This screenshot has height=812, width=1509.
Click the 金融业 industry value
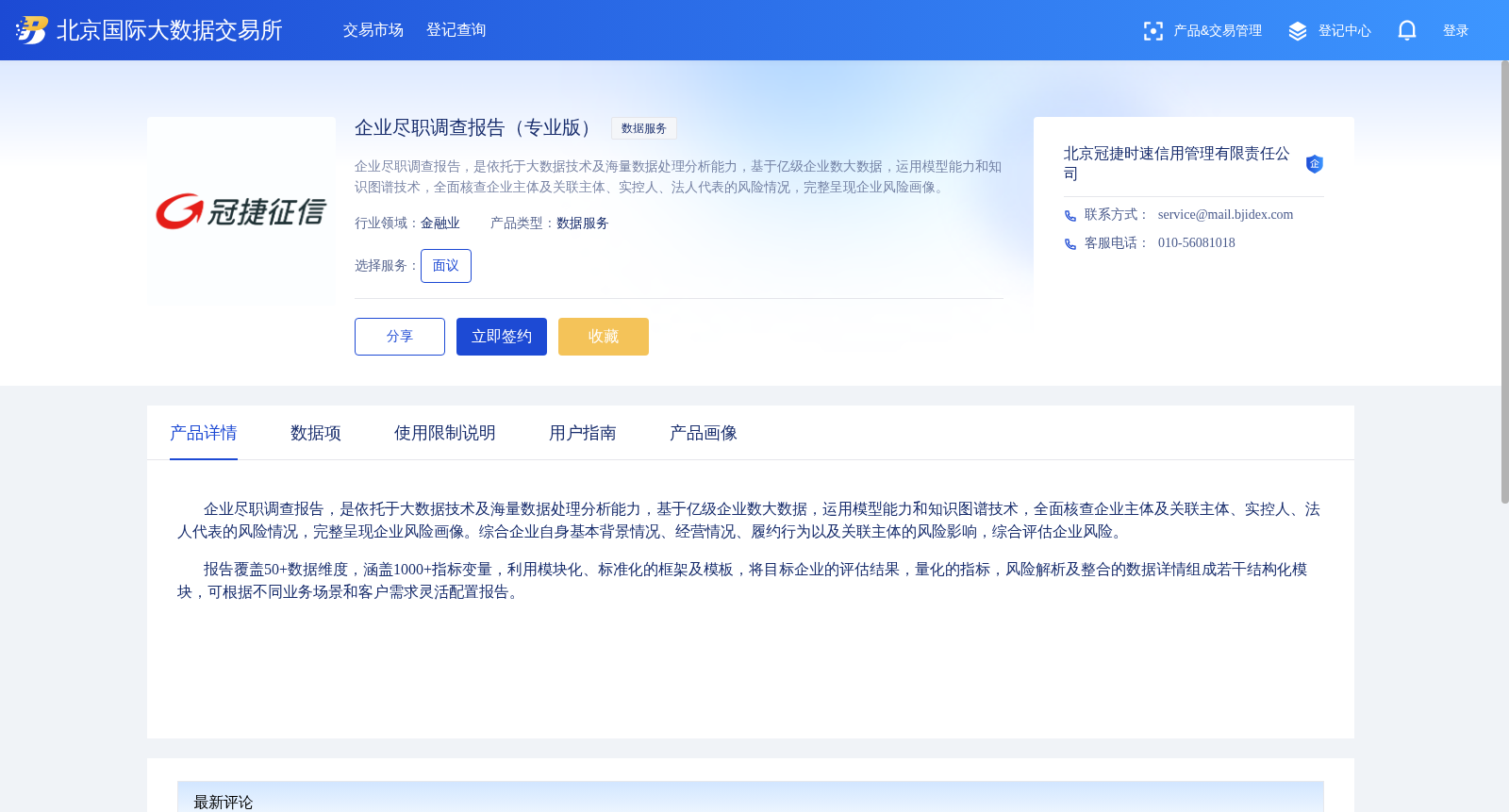pos(440,224)
